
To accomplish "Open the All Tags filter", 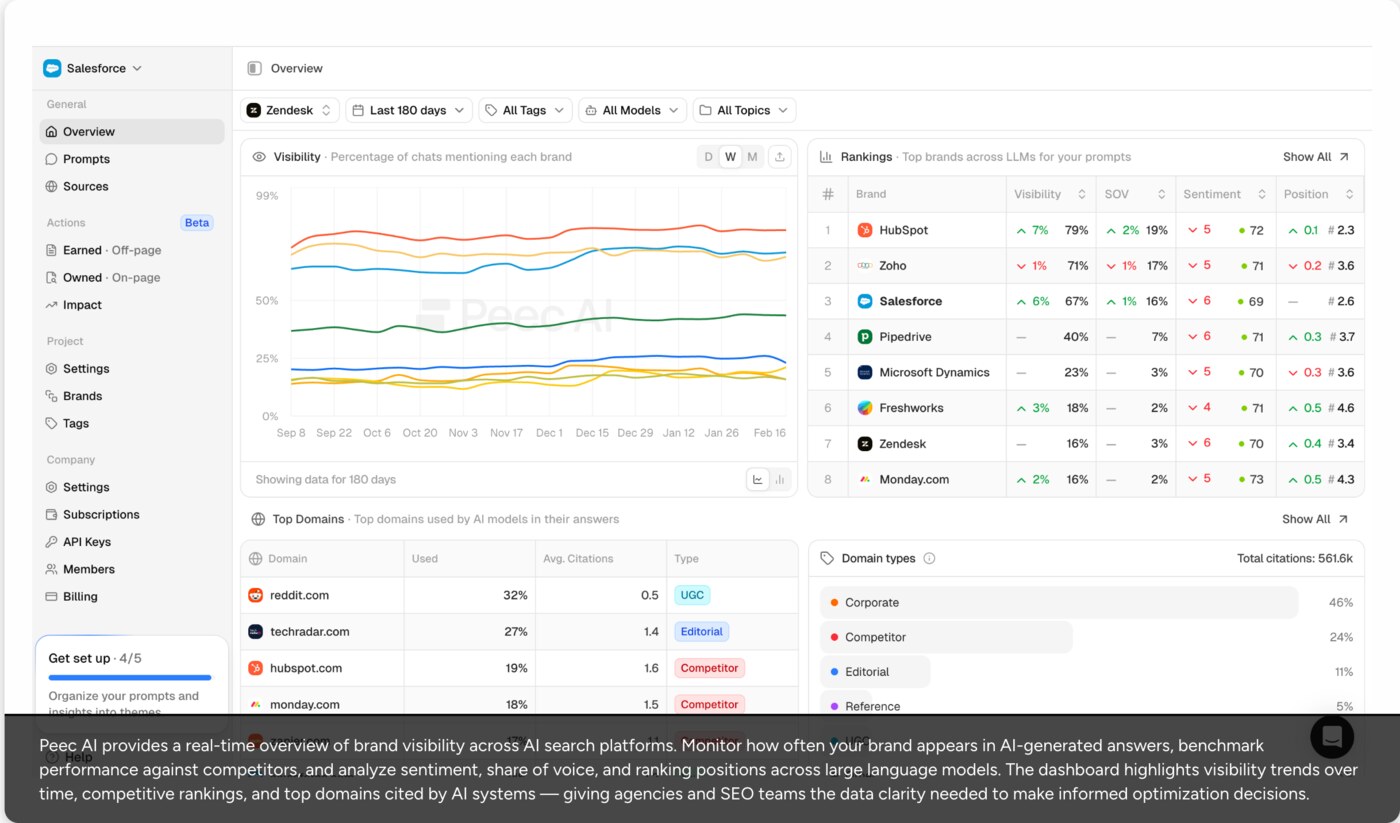I will (x=525, y=110).
